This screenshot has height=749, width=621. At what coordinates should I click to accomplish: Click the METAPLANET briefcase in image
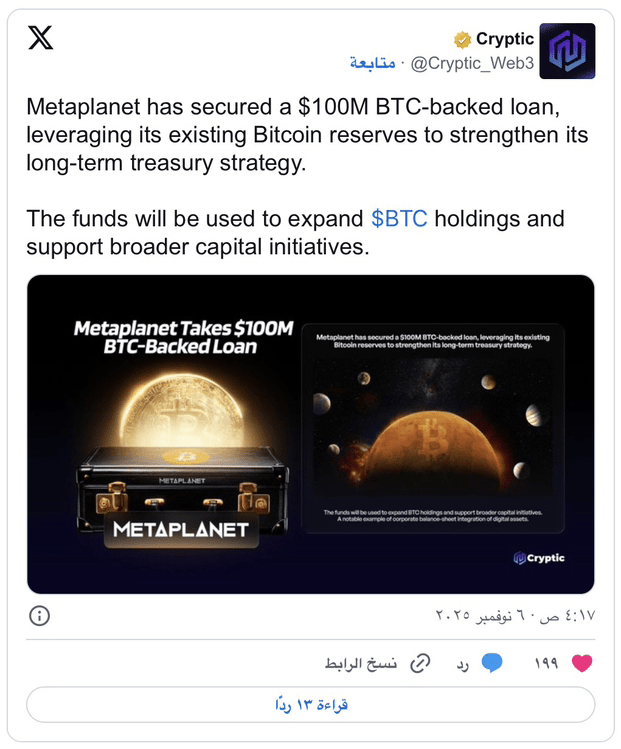183,492
